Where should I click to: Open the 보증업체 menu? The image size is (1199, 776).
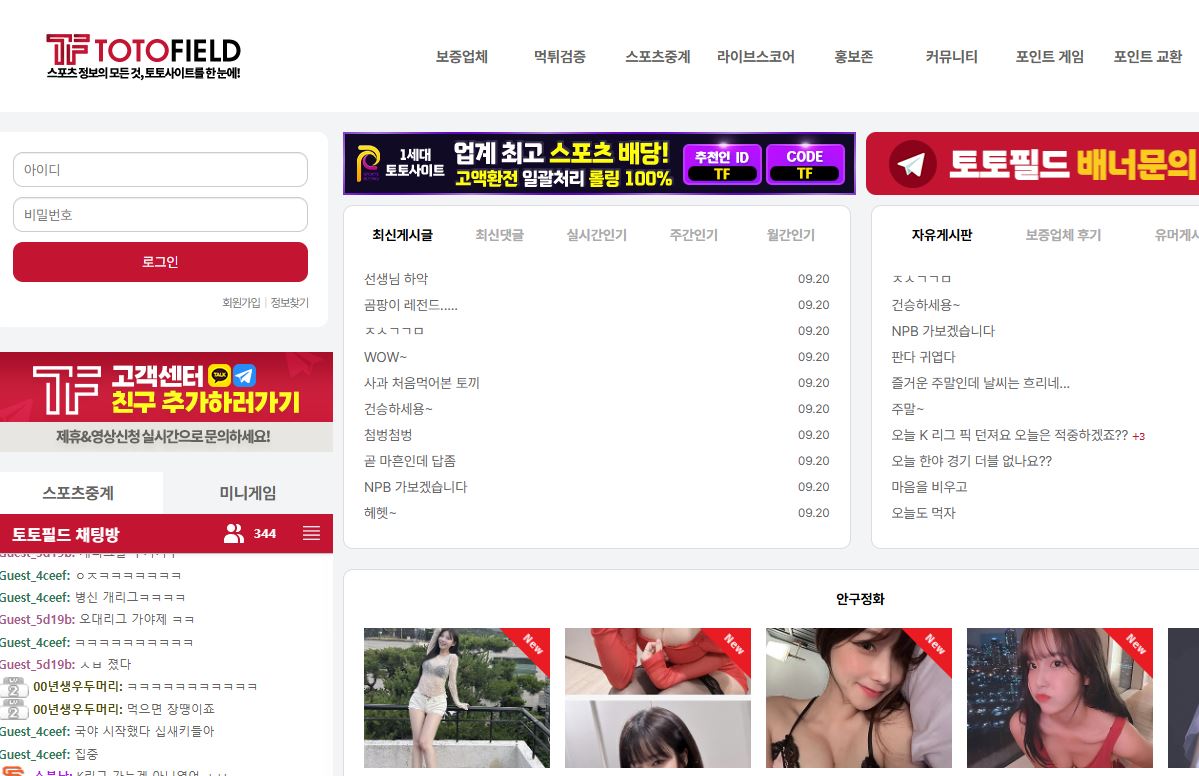click(461, 57)
